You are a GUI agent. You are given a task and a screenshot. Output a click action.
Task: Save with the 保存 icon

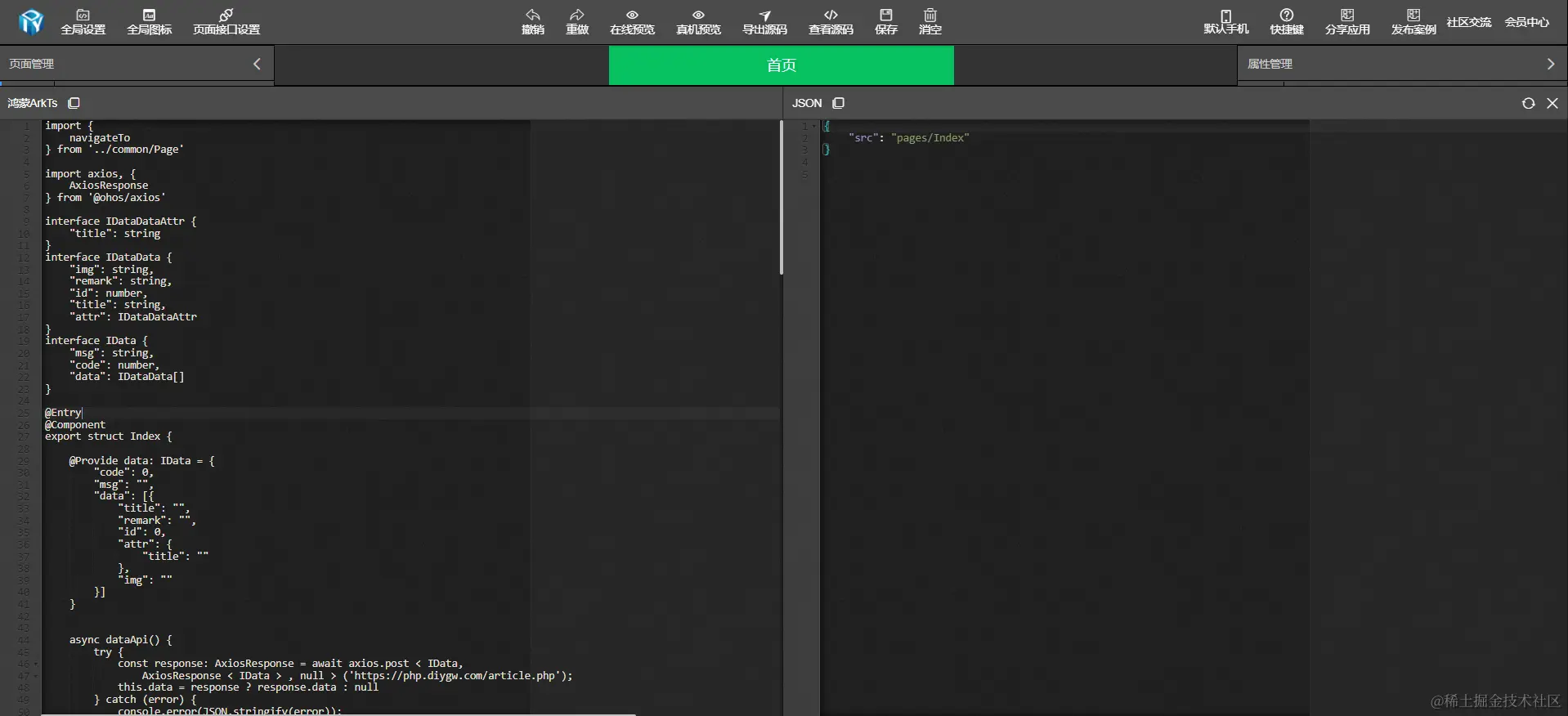886,22
